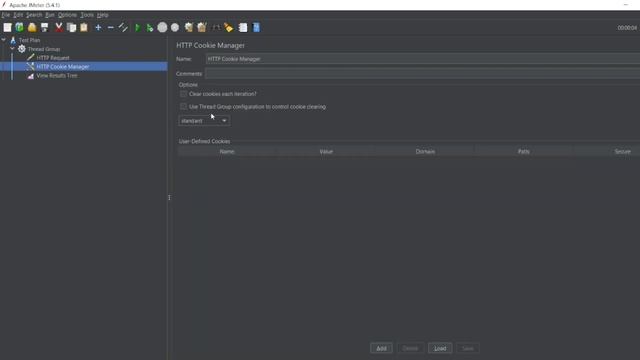
Task: Click the panel split divider handle
Action: pyautogui.click(x=169, y=198)
